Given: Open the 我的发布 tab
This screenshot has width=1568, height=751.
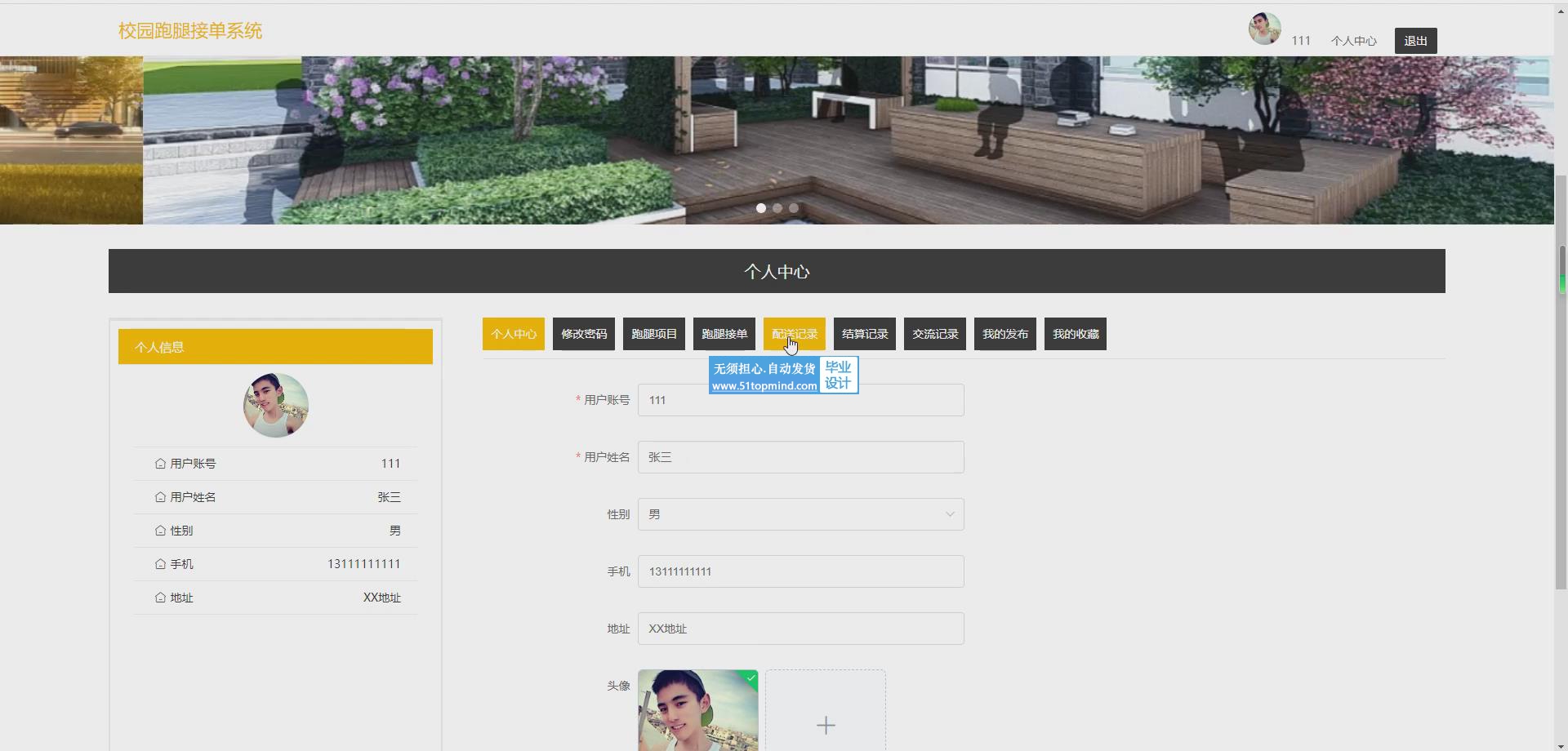Looking at the screenshot, I should pos(1005,334).
